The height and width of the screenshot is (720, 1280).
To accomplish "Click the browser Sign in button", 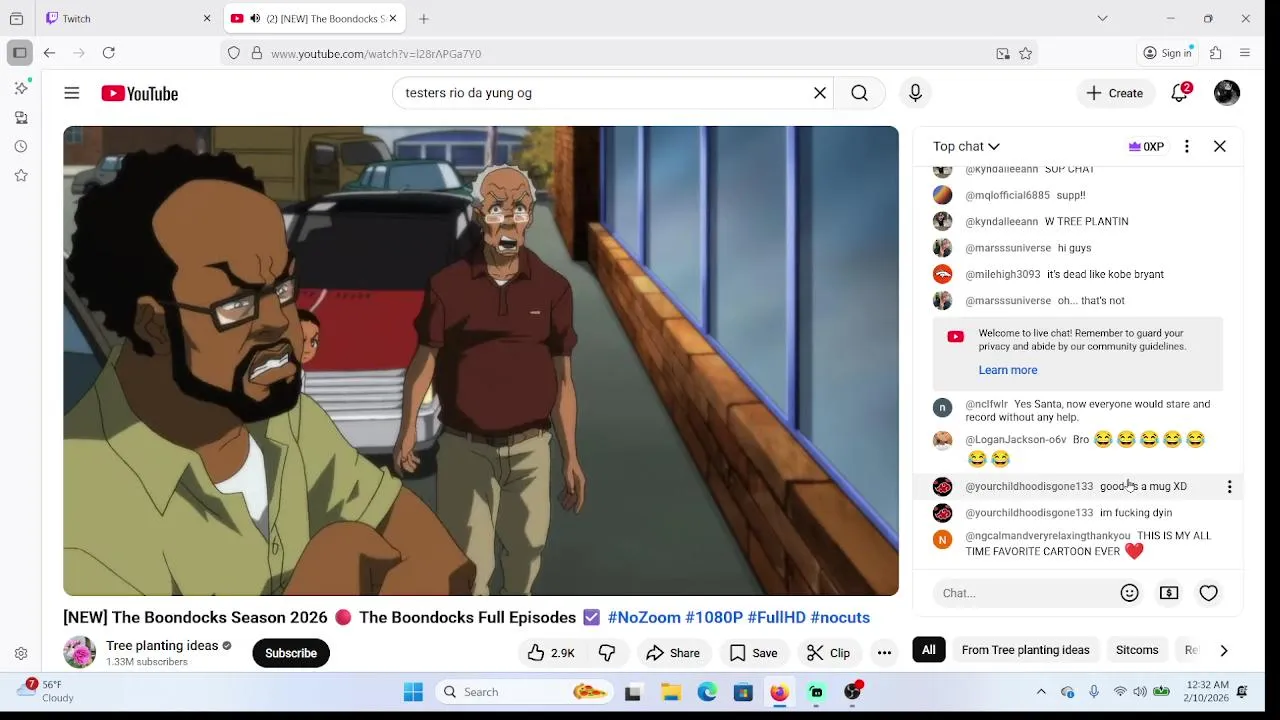I will pyautogui.click(x=1168, y=53).
